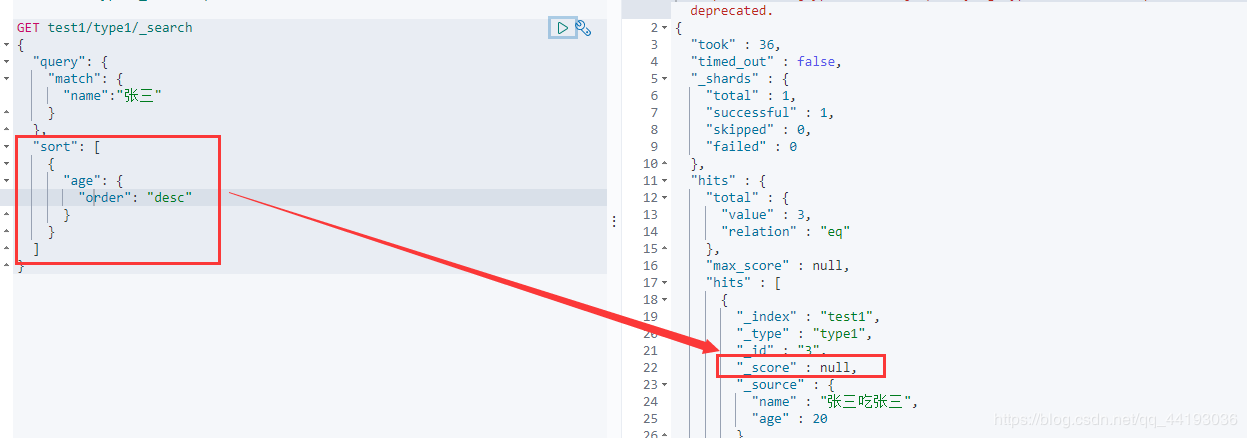Click the "match": { line in the request

pos(85,79)
